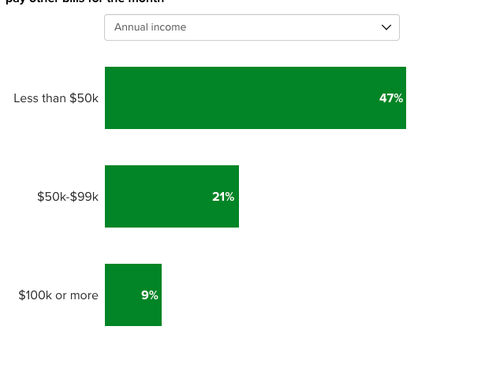Viewport: 500px width, 381px height.
Task: Select the Less than $50k green bar
Action: 255,98
